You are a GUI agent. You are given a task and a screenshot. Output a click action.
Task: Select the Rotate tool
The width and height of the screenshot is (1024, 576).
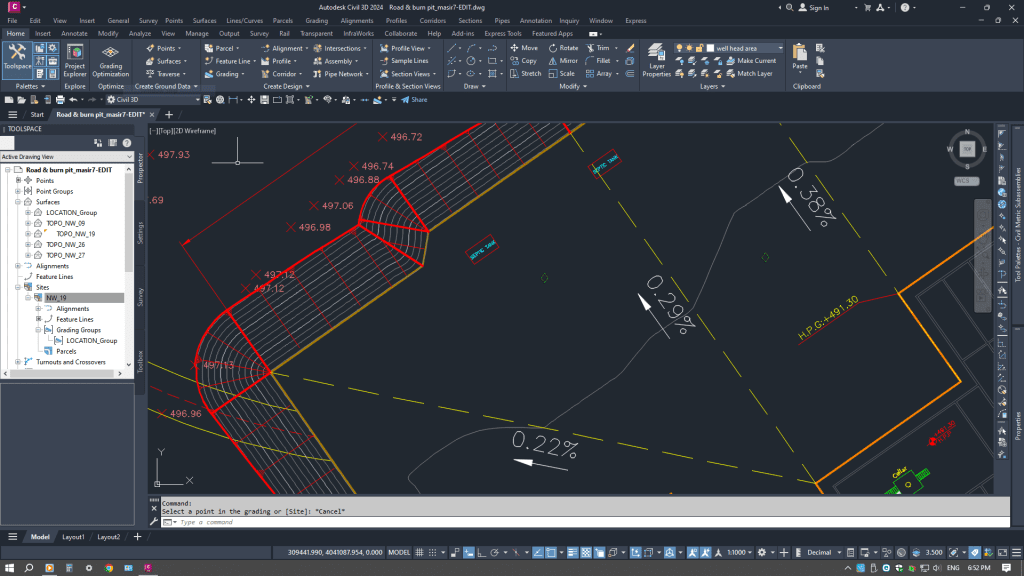pos(563,47)
